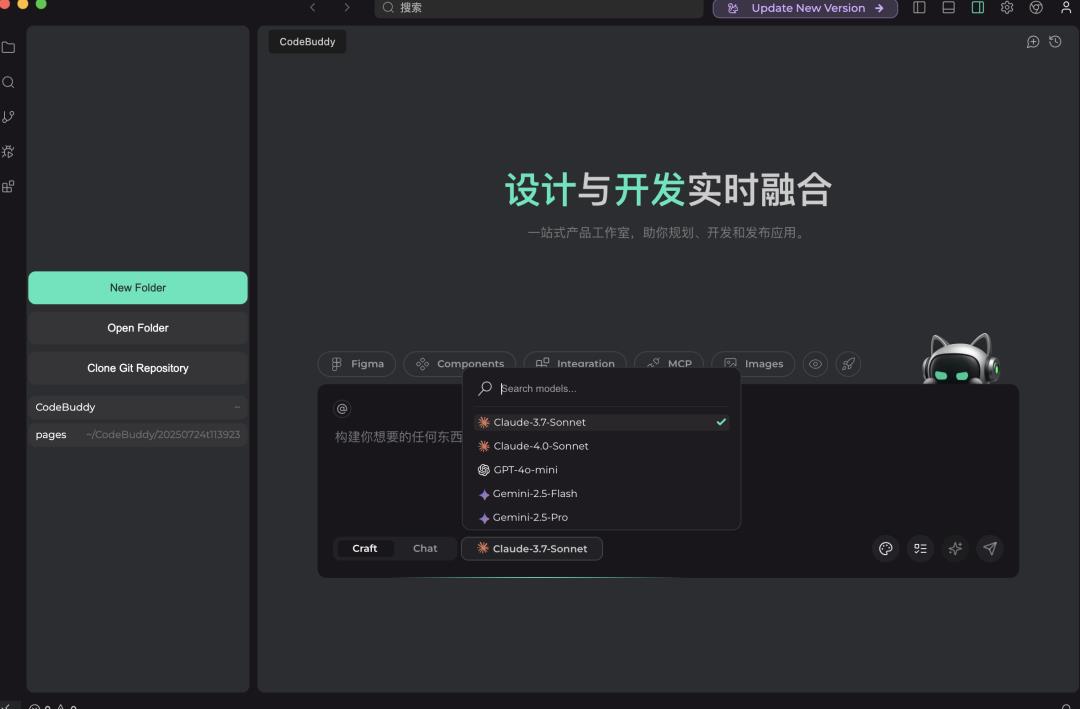Click the sparkle enhance prompt icon
Image resolution: width=1080 pixels, height=709 pixels.
[x=955, y=548]
